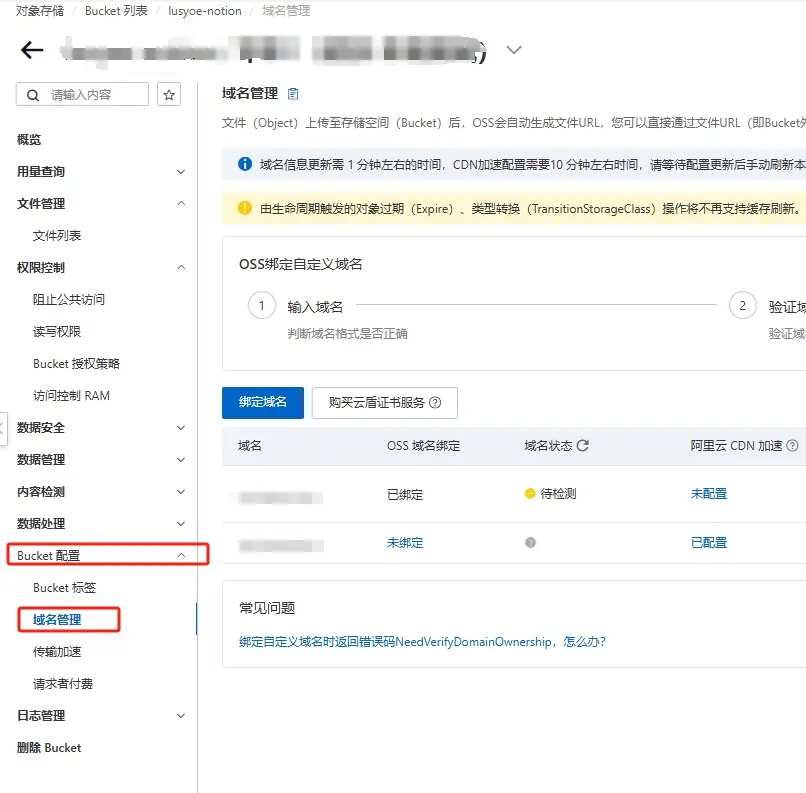Click the OSS绑定自定义域名 heading
806x793 pixels.
(301, 264)
